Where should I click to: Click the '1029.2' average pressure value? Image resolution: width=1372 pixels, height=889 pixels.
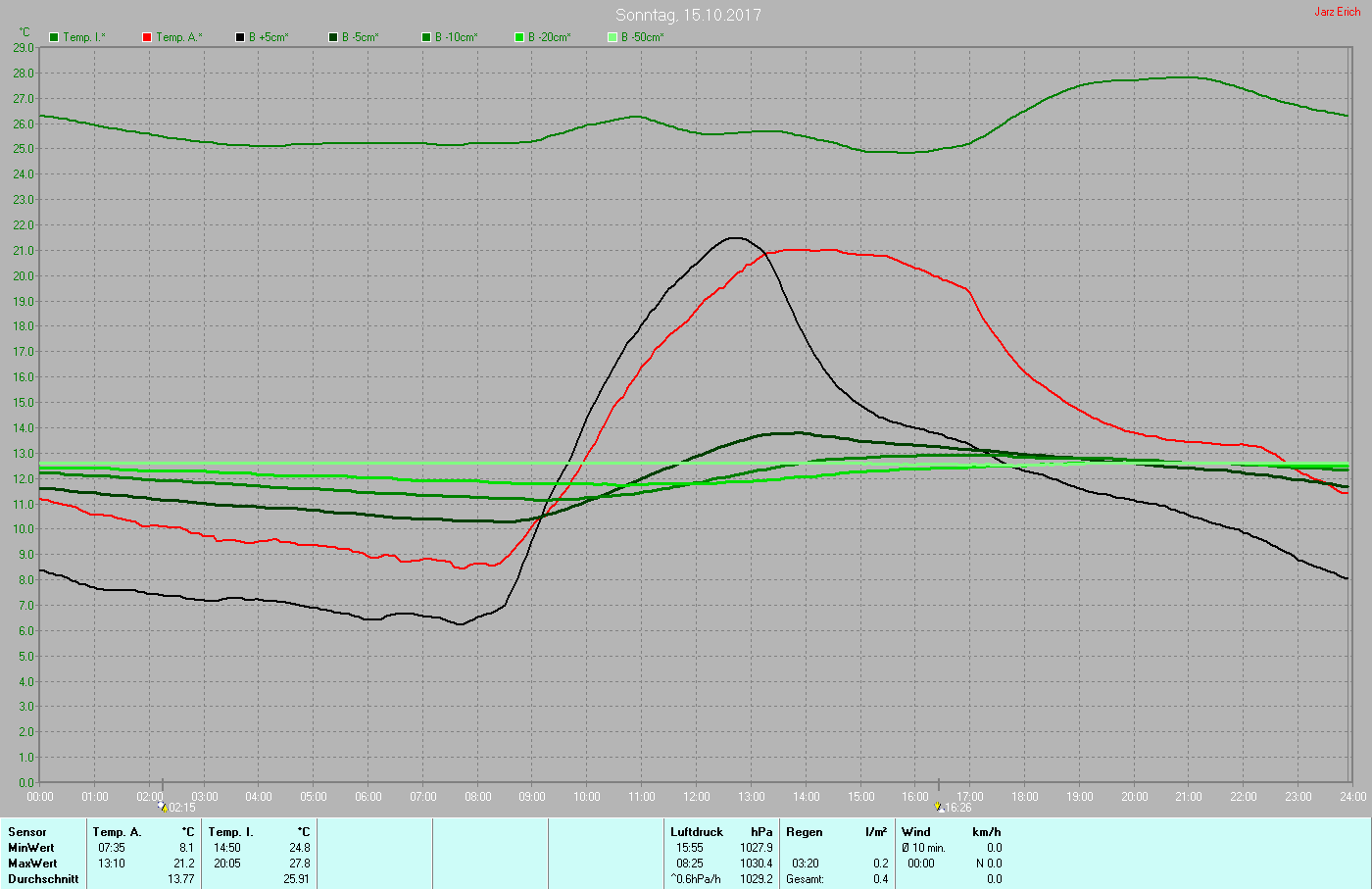(x=757, y=879)
